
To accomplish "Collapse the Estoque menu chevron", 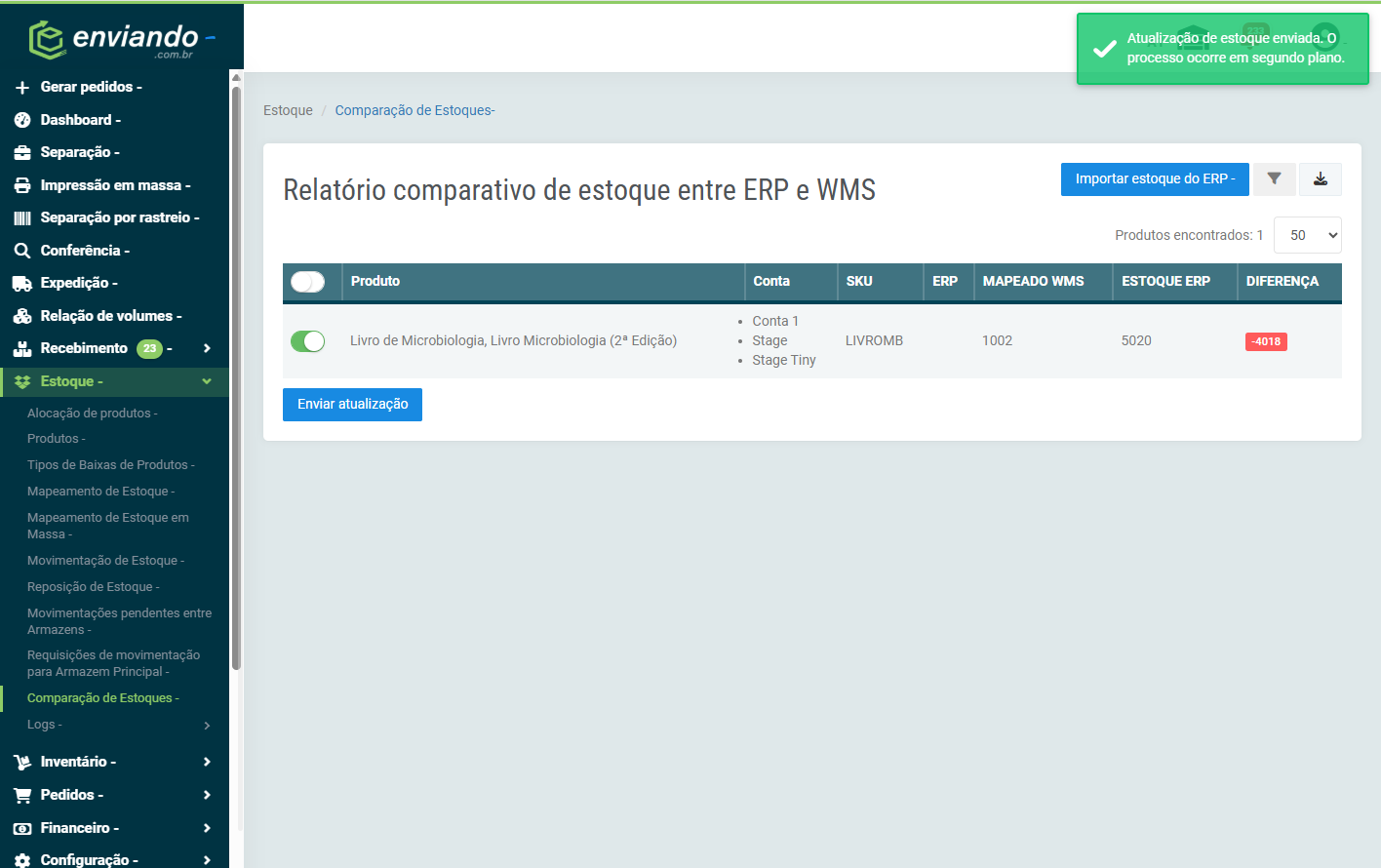I will [207, 381].
